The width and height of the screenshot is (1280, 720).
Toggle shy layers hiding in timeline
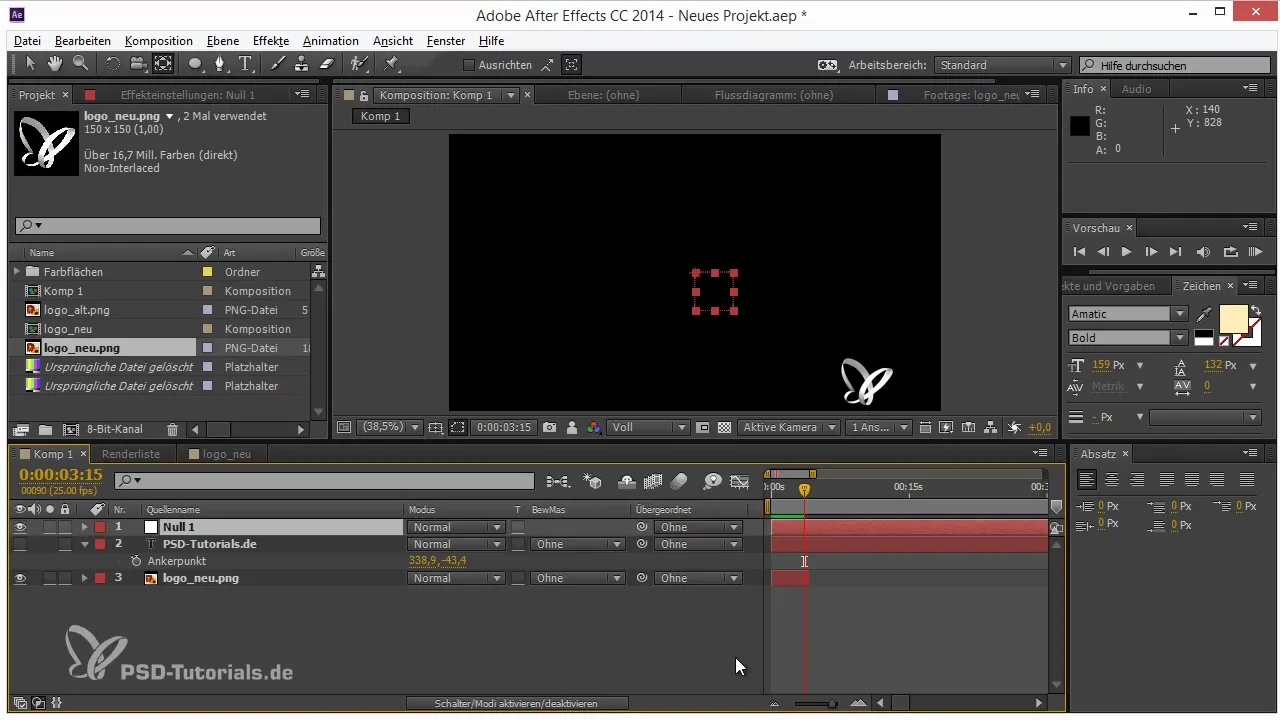click(627, 481)
